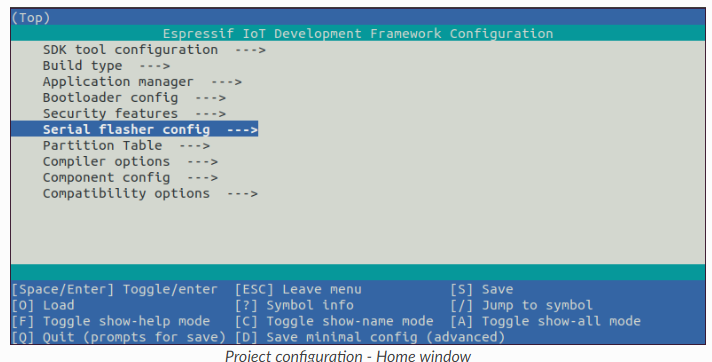
Task: Click the [ESC] Leave menu hint
Action: point(298,289)
